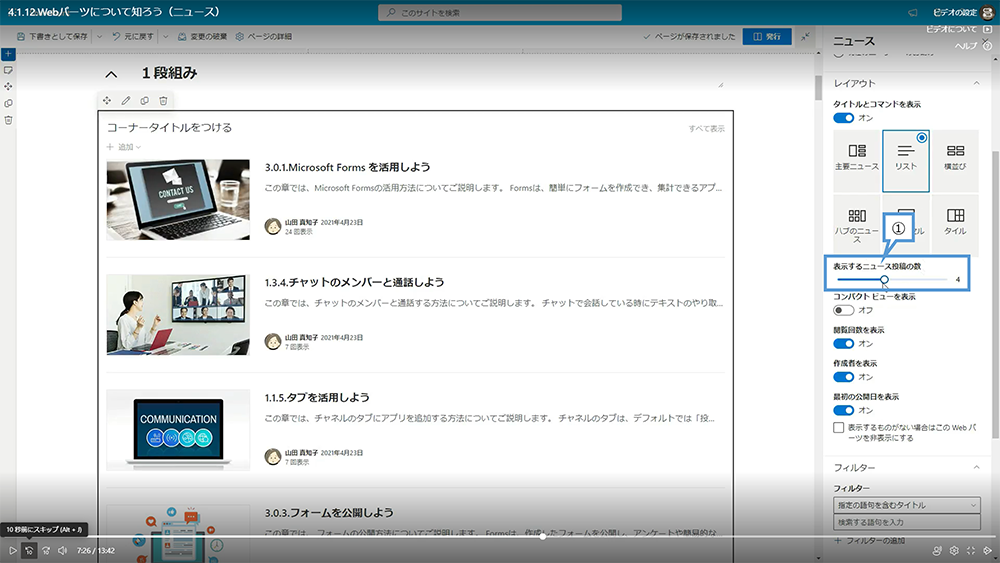Toggle 閲覧回数を表示 switch
This screenshot has height=563, width=1000.
[x=843, y=344]
